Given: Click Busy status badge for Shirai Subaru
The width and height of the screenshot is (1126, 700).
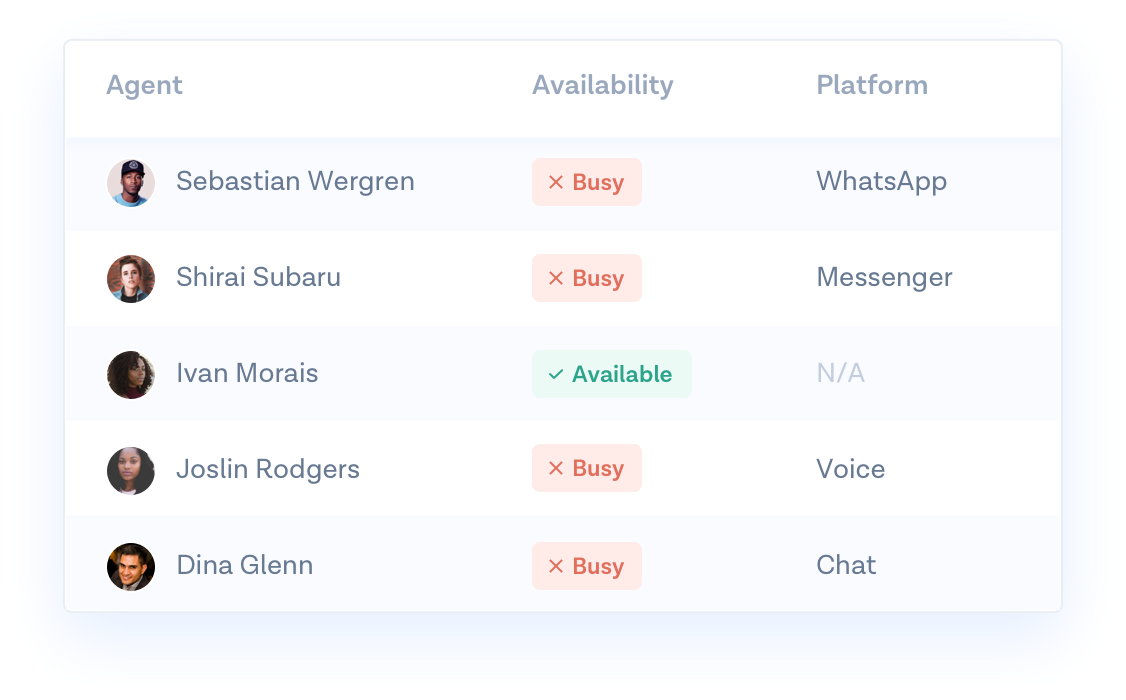Looking at the screenshot, I should pyautogui.click(x=586, y=278).
